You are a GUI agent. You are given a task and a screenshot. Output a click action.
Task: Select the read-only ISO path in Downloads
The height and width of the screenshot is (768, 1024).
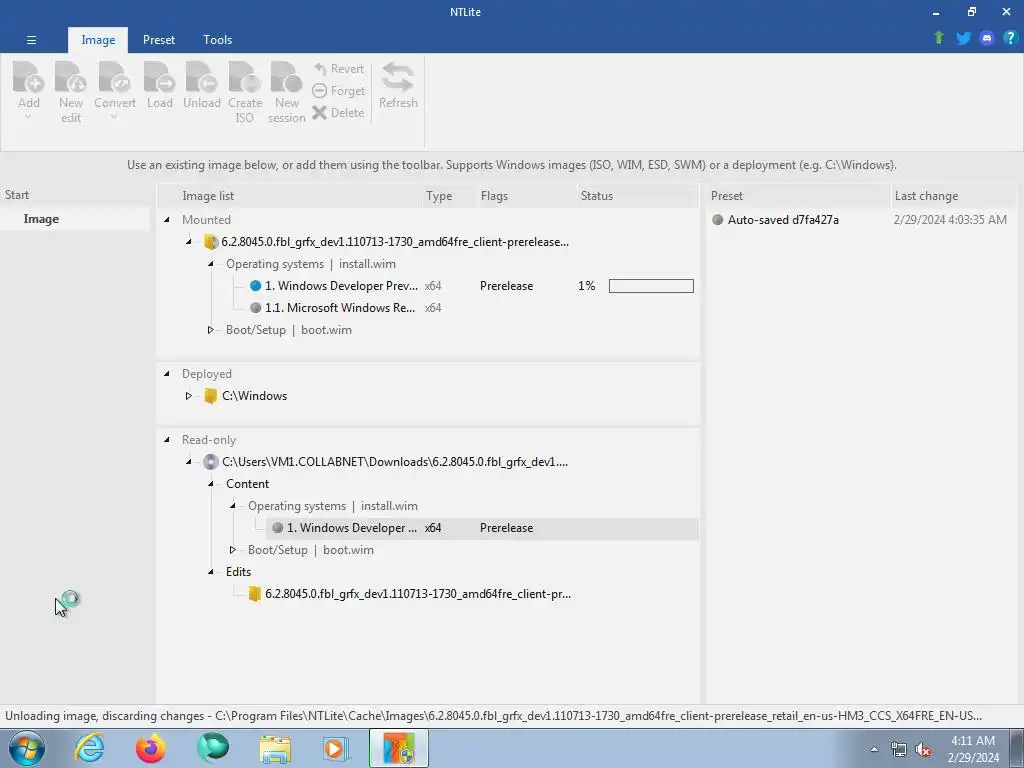coord(394,462)
